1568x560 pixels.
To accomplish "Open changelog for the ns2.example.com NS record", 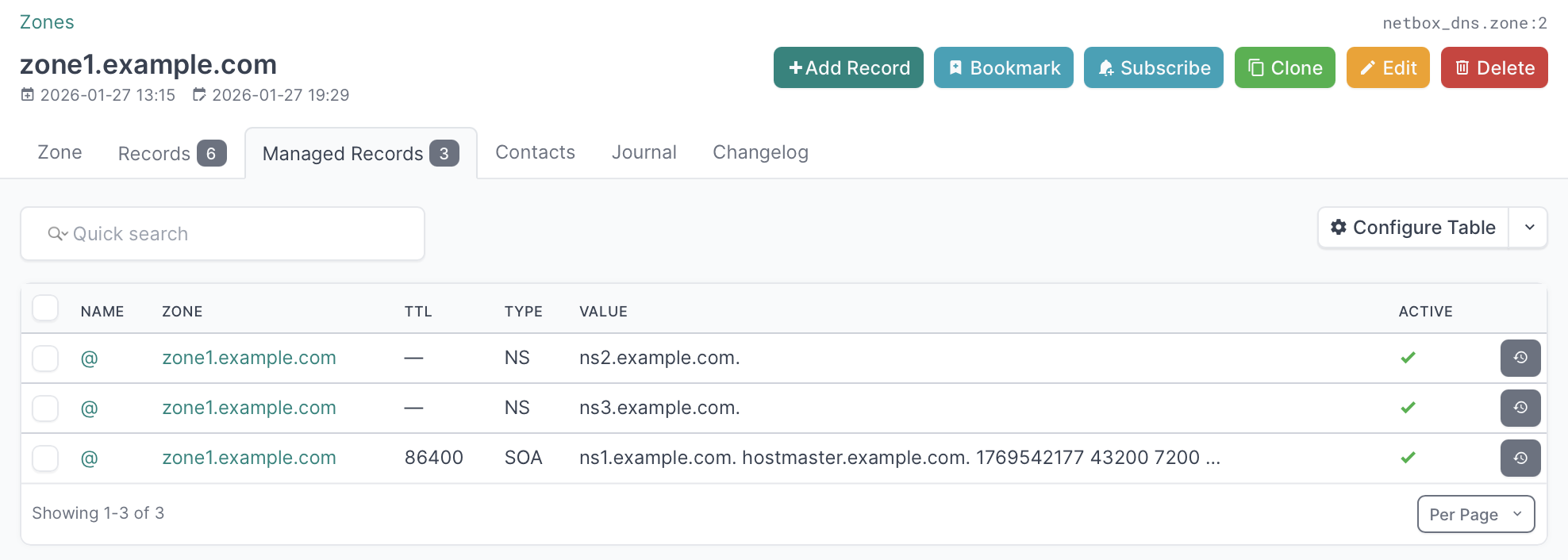I will pyautogui.click(x=1520, y=358).
